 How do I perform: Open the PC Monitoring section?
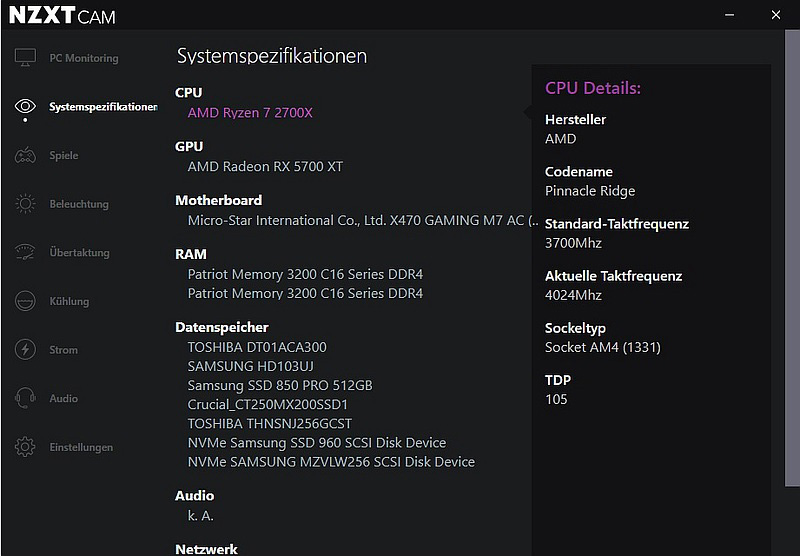click(84, 58)
